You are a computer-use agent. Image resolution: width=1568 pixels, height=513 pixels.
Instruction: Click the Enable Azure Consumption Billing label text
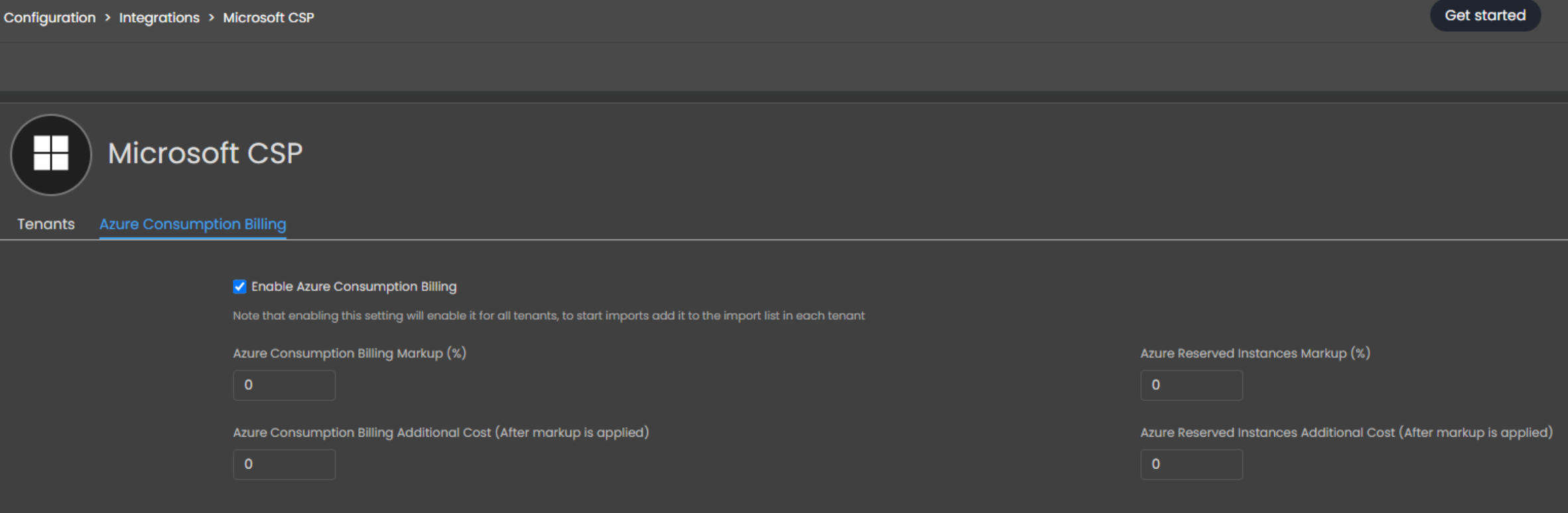[x=354, y=287]
